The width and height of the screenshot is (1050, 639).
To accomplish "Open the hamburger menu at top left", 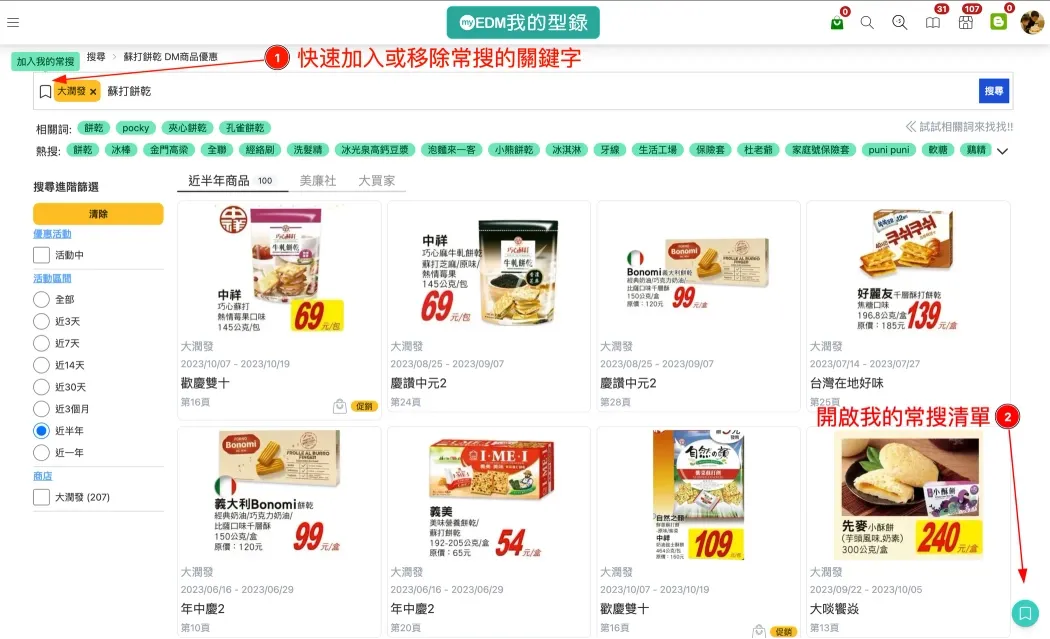I will pos(13,22).
